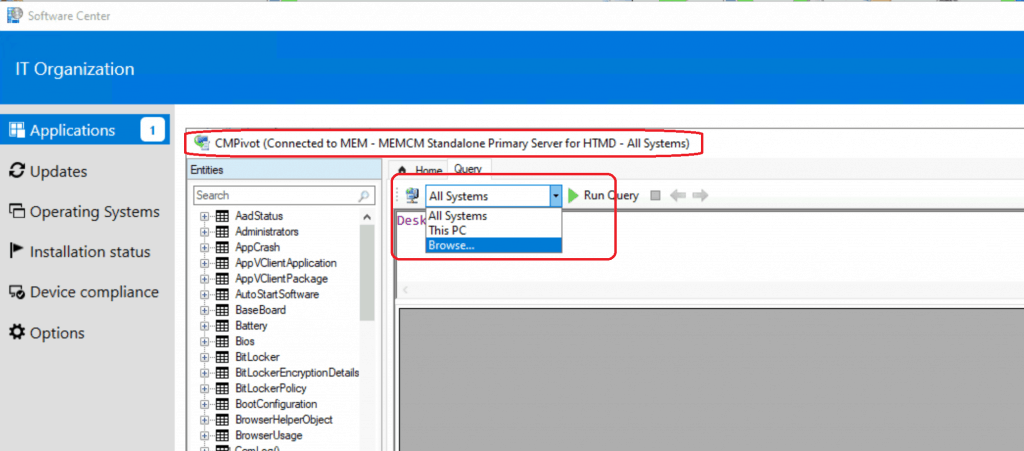Select the BitLocker entity
Image resolution: width=1024 pixels, height=451 pixels.
click(257, 357)
